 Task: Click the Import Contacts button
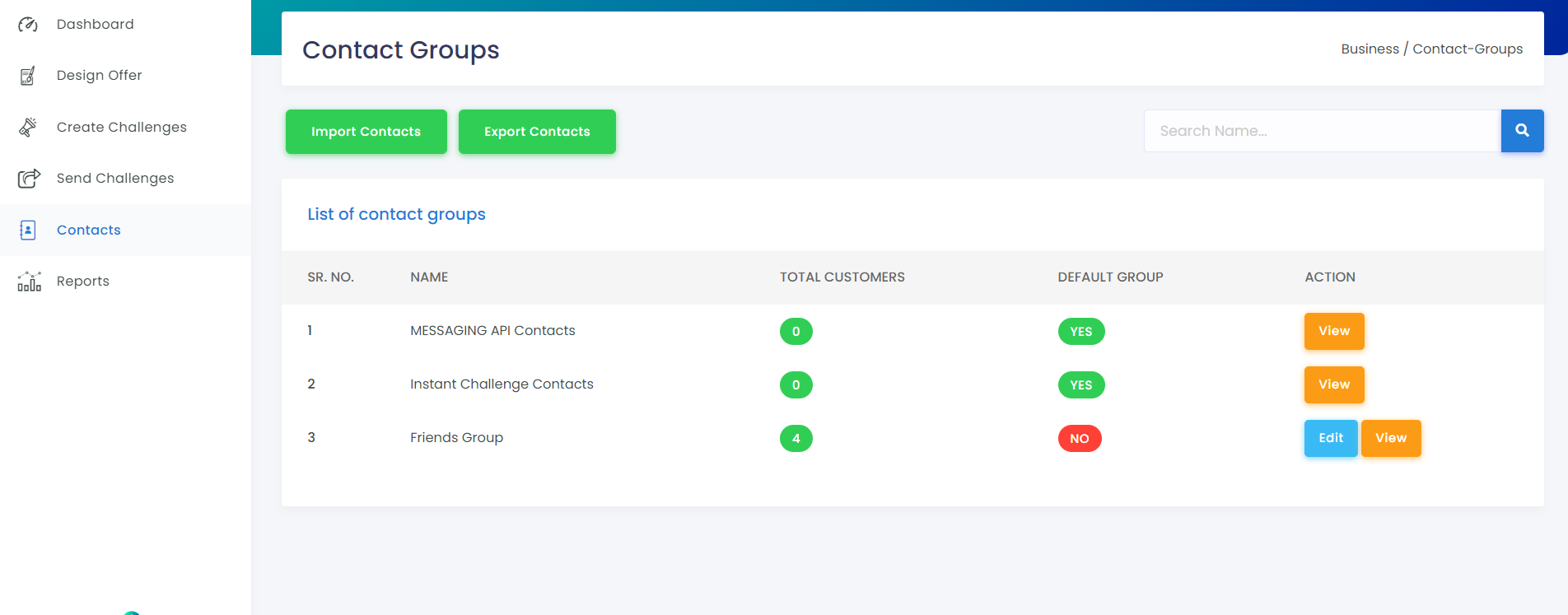click(x=366, y=132)
